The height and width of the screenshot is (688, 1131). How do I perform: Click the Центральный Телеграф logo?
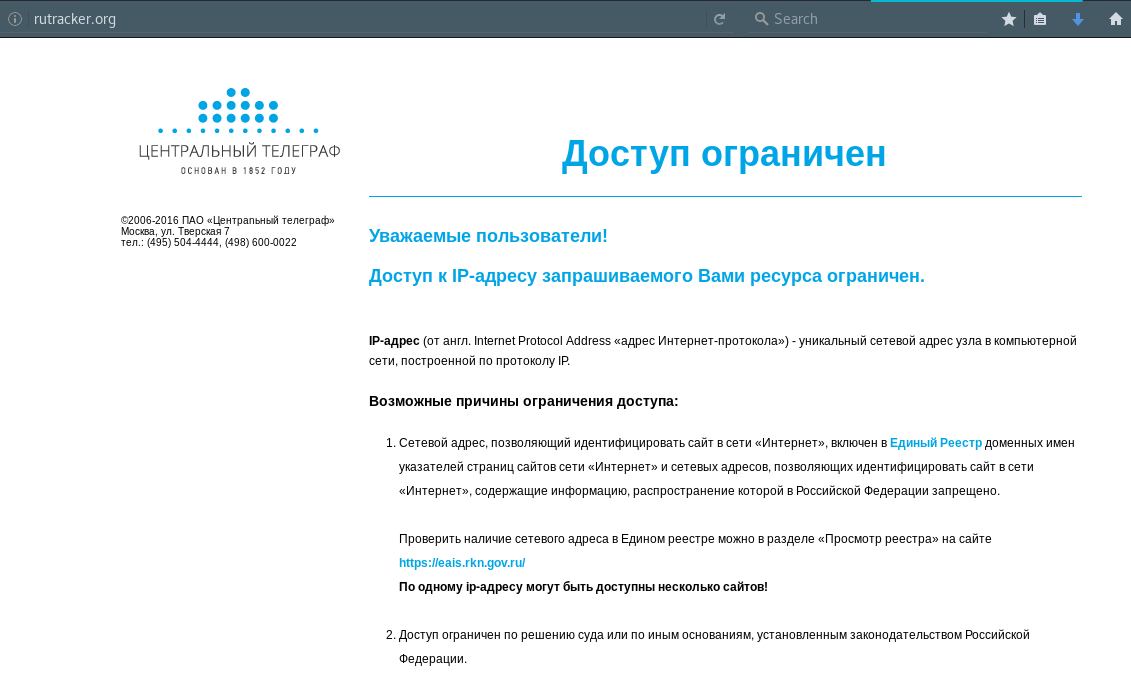pyautogui.click(x=239, y=131)
